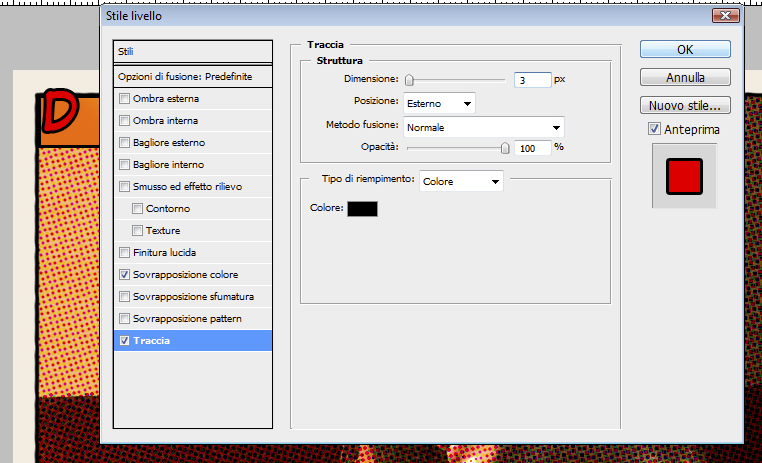Viewport: 762px width, 463px height.
Task: Select the Smusso ed effetto rilievo label
Action: [187, 187]
